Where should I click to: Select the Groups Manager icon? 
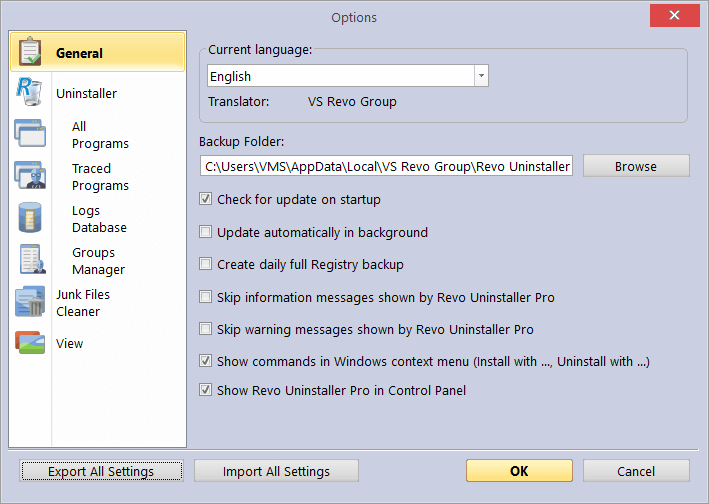point(32,259)
